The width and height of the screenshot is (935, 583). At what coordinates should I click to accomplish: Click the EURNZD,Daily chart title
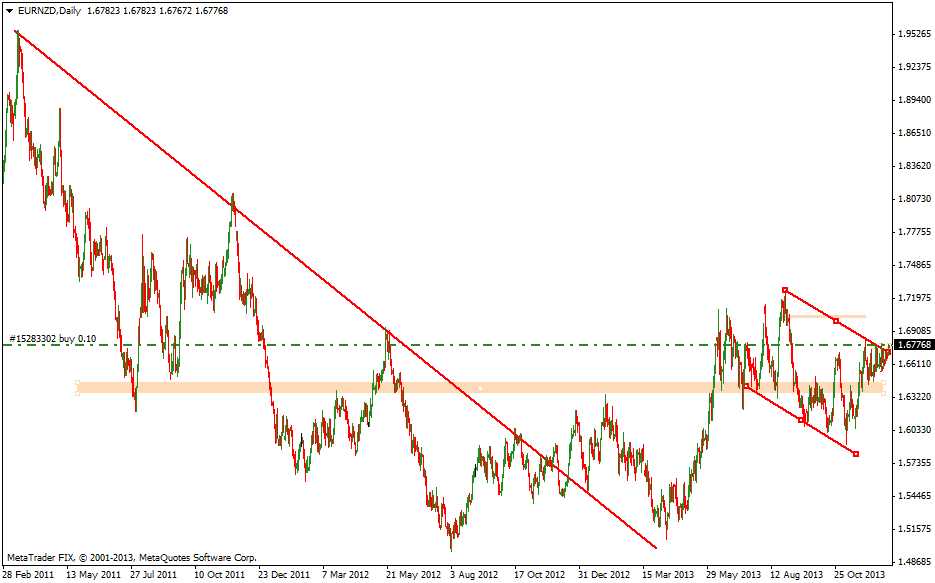[x=50, y=11]
